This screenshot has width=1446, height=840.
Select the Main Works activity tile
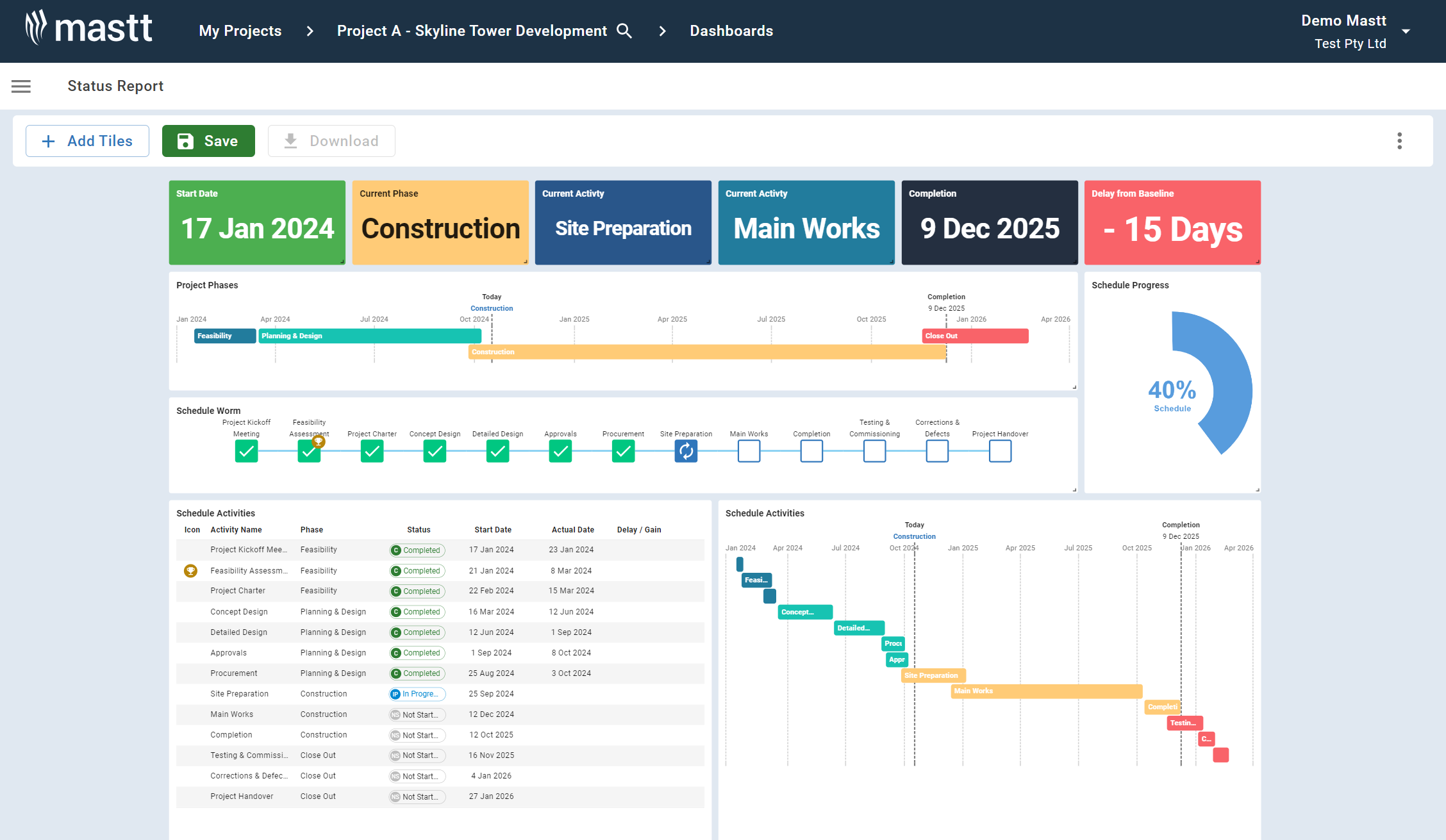[806, 222]
